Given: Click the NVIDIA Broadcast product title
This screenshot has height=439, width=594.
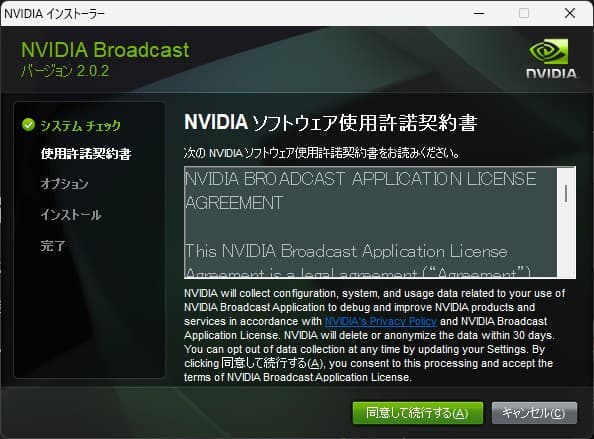Looking at the screenshot, I should coord(105,50).
